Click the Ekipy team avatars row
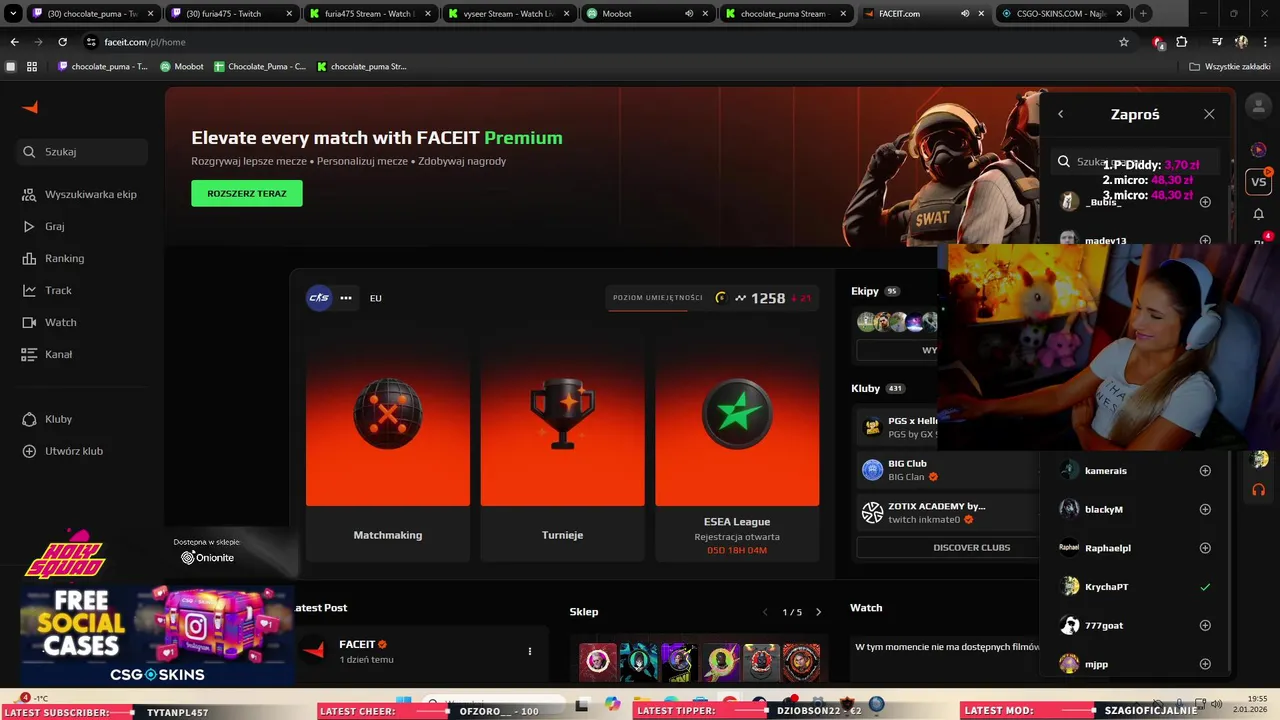Viewport: 1280px width, 720px height. click(897, 322)
